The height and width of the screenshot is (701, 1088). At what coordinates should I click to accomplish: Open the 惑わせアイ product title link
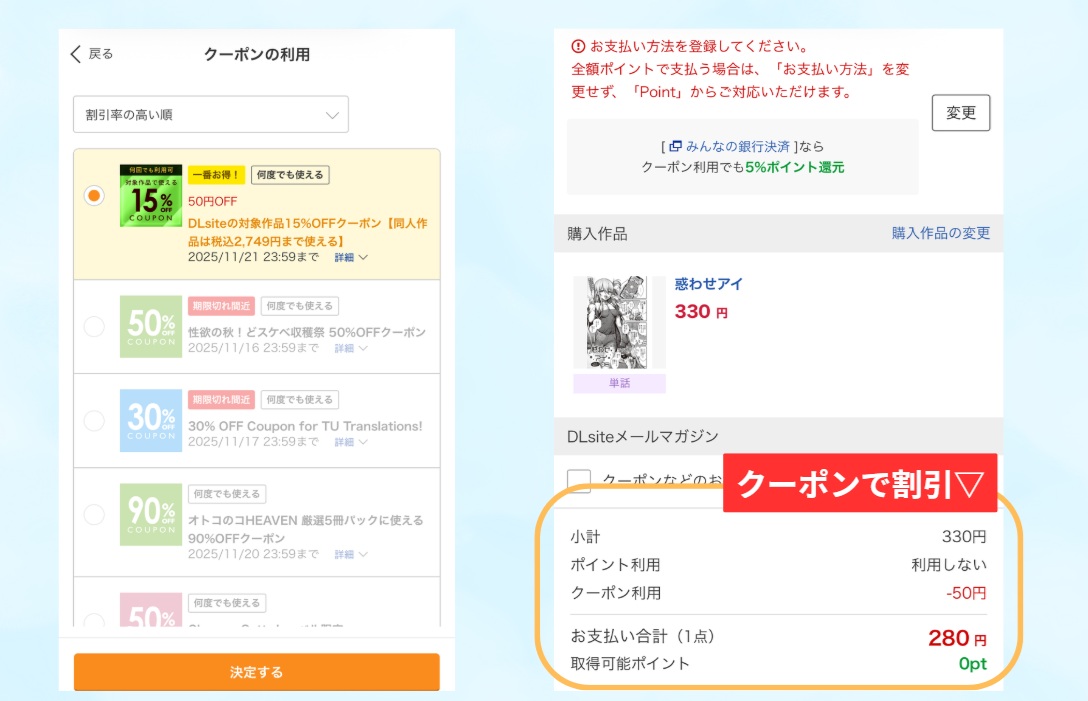pos(709,284)
